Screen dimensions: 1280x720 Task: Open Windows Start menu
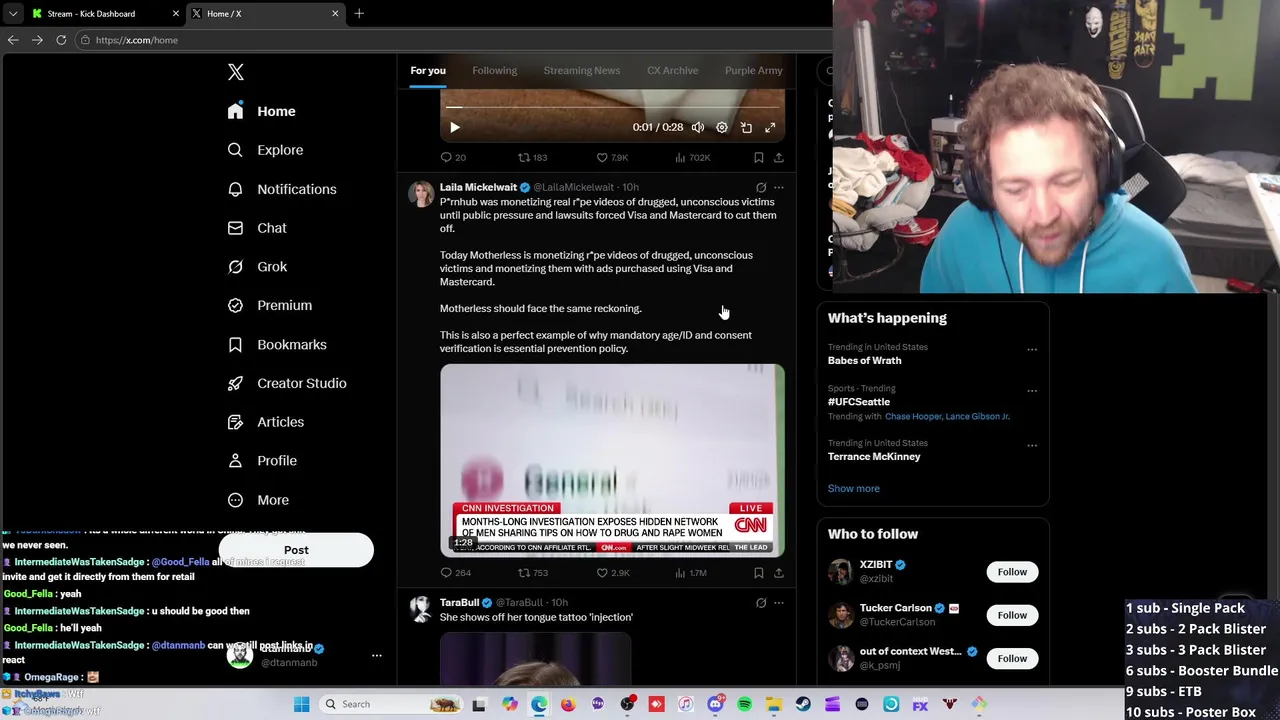click(x=301, y=704)
